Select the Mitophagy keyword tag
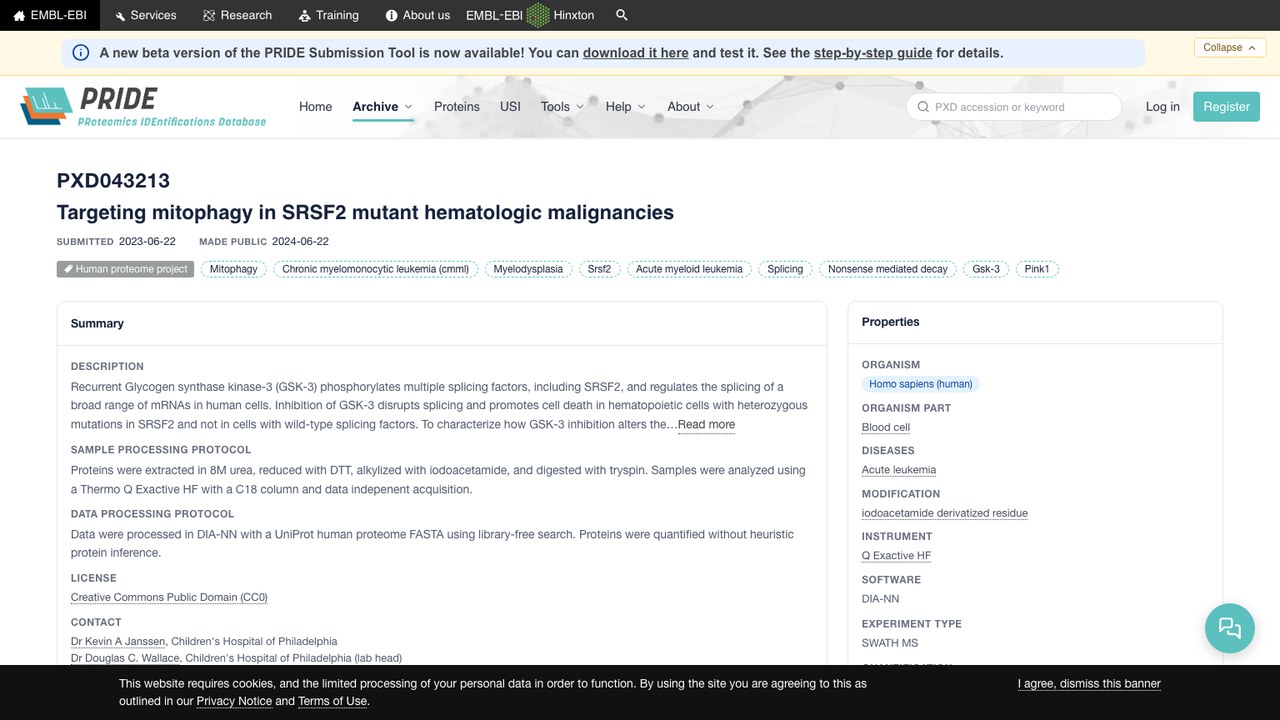The image size is (1280, 720). point(233,269)
